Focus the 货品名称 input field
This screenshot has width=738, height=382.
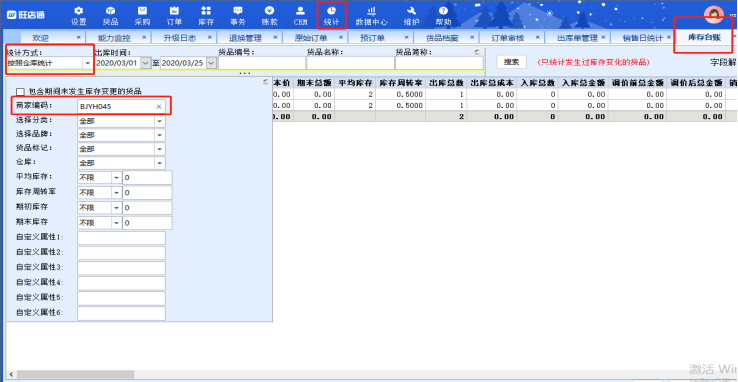[351, 63]
